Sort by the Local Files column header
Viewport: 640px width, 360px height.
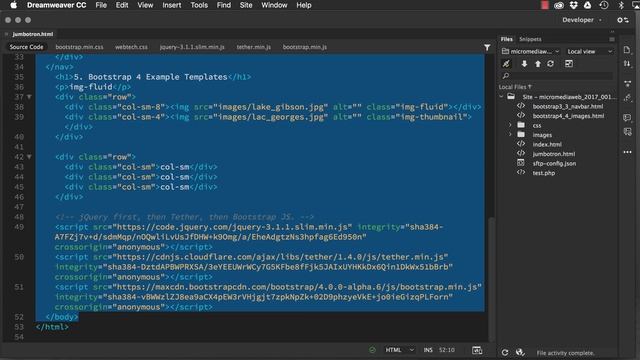515,87
